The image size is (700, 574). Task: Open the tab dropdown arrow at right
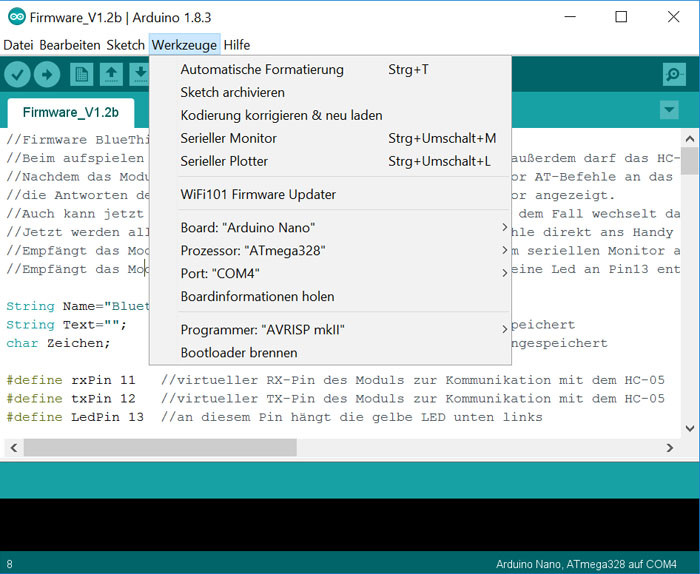pos(669,110)
